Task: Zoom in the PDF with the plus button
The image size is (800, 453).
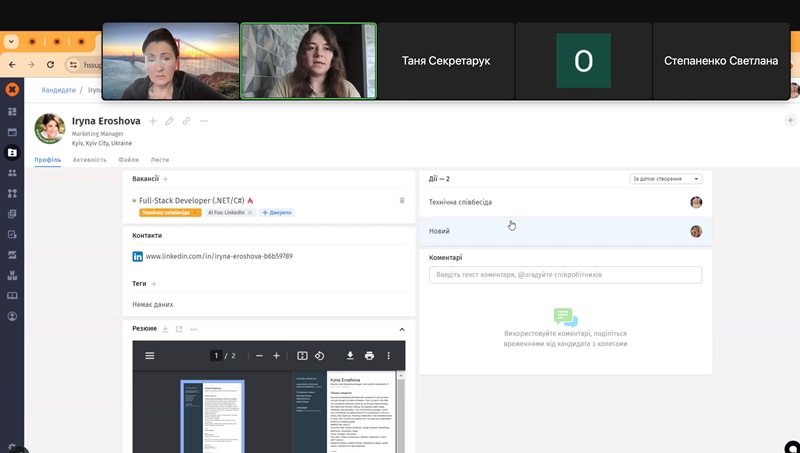Action: (276, 355)
